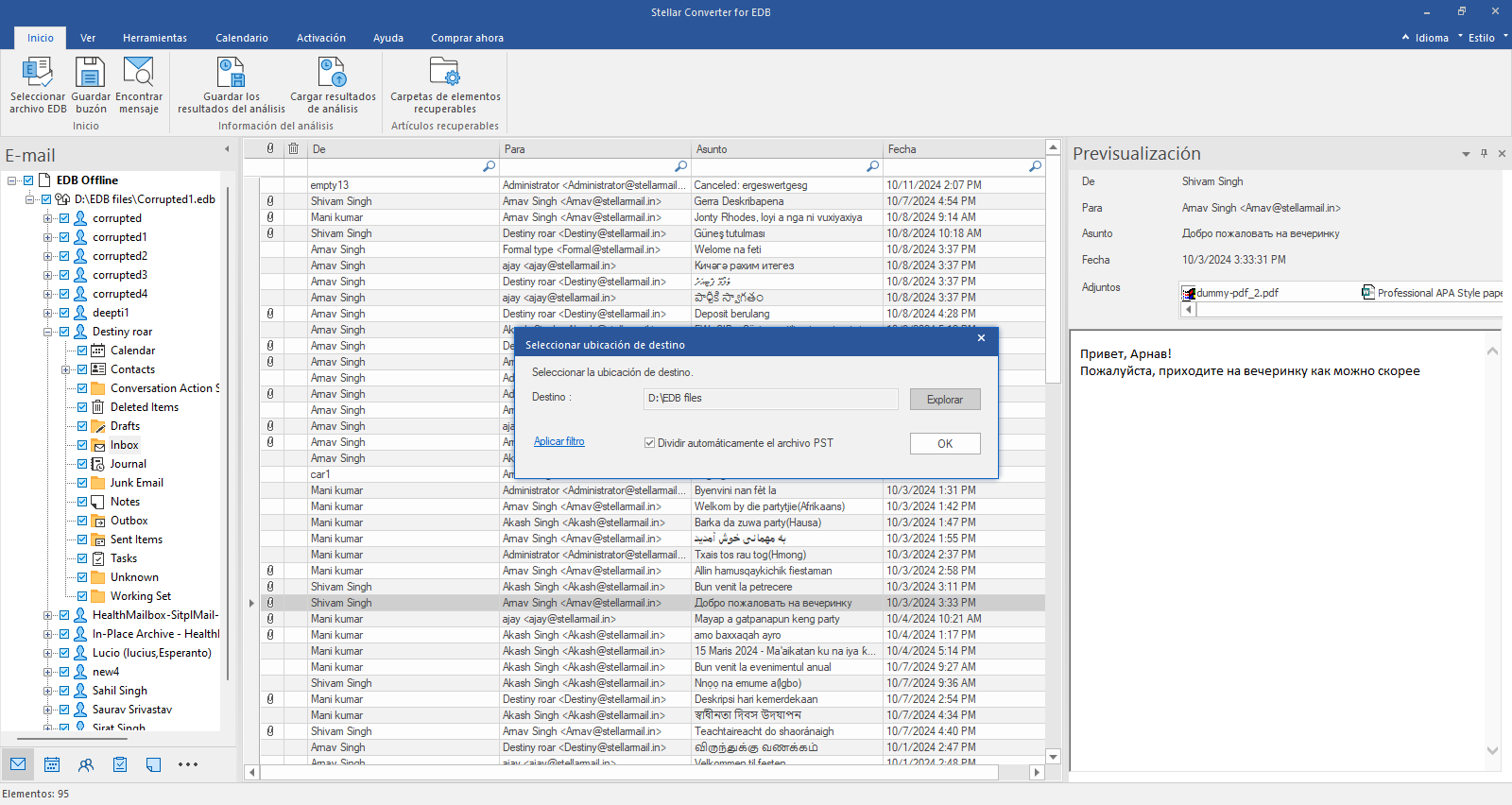This screenshot has width=1512, height=805.
Task: Click OK in destination dialog
Action: (x=945, y=444)
